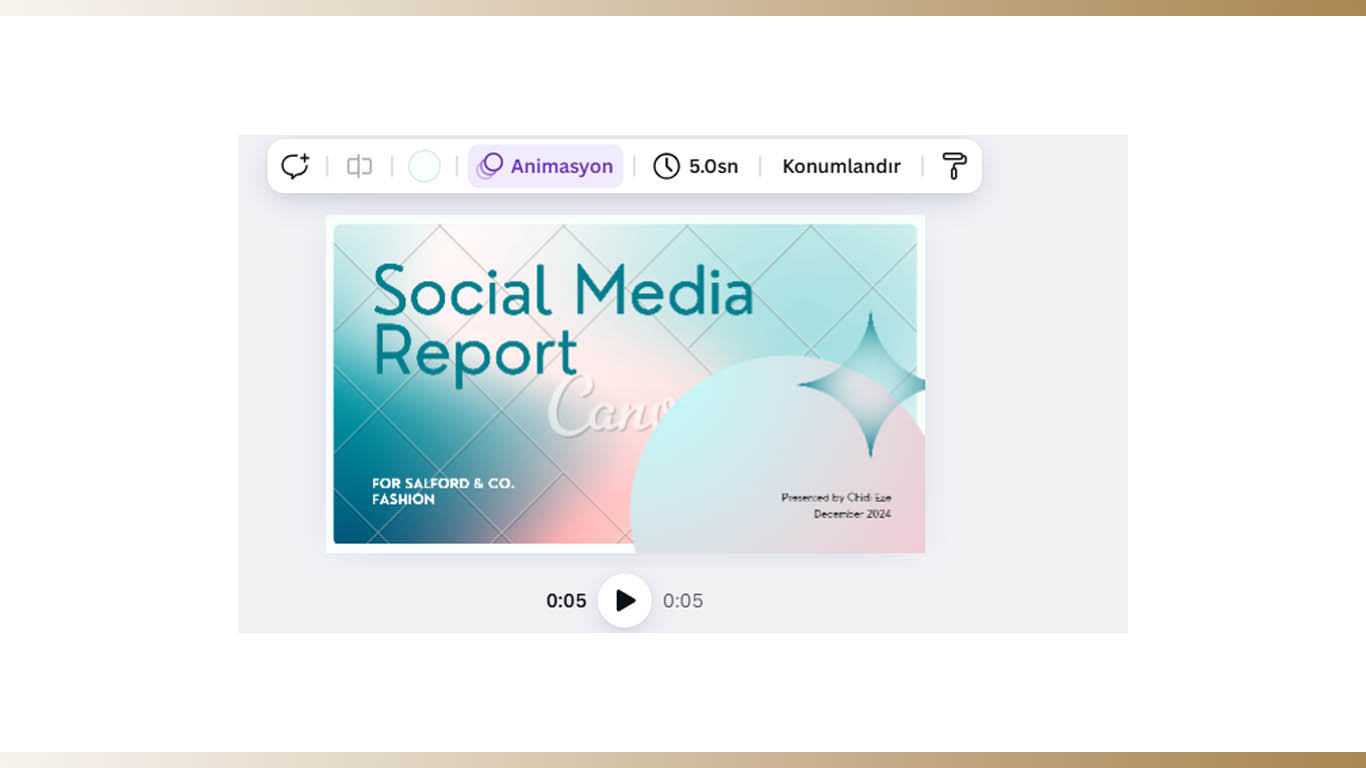
Task: Click the bold 0:05 current time label
Action: click(566, 600)
